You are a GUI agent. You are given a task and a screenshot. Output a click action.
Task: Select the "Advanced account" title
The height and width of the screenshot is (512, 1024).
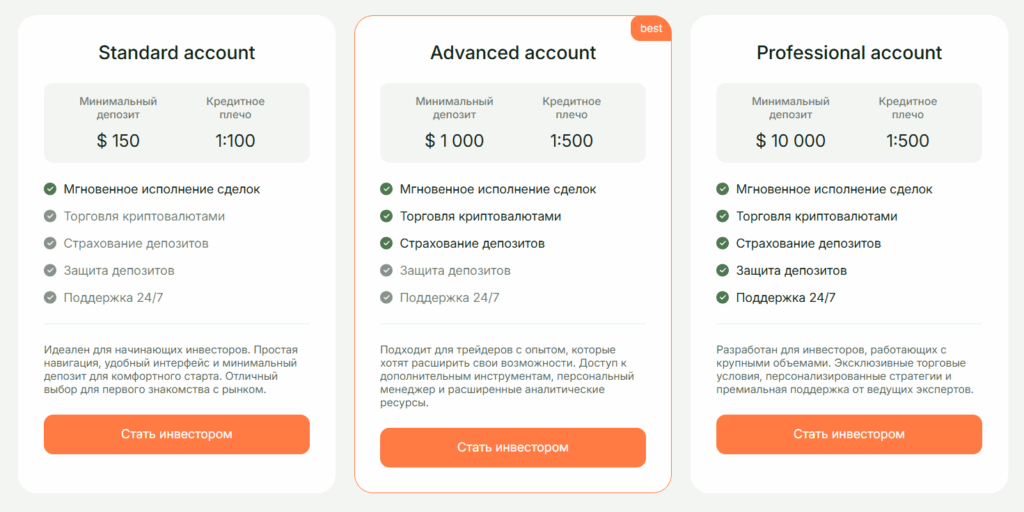[x=513, y=53]
